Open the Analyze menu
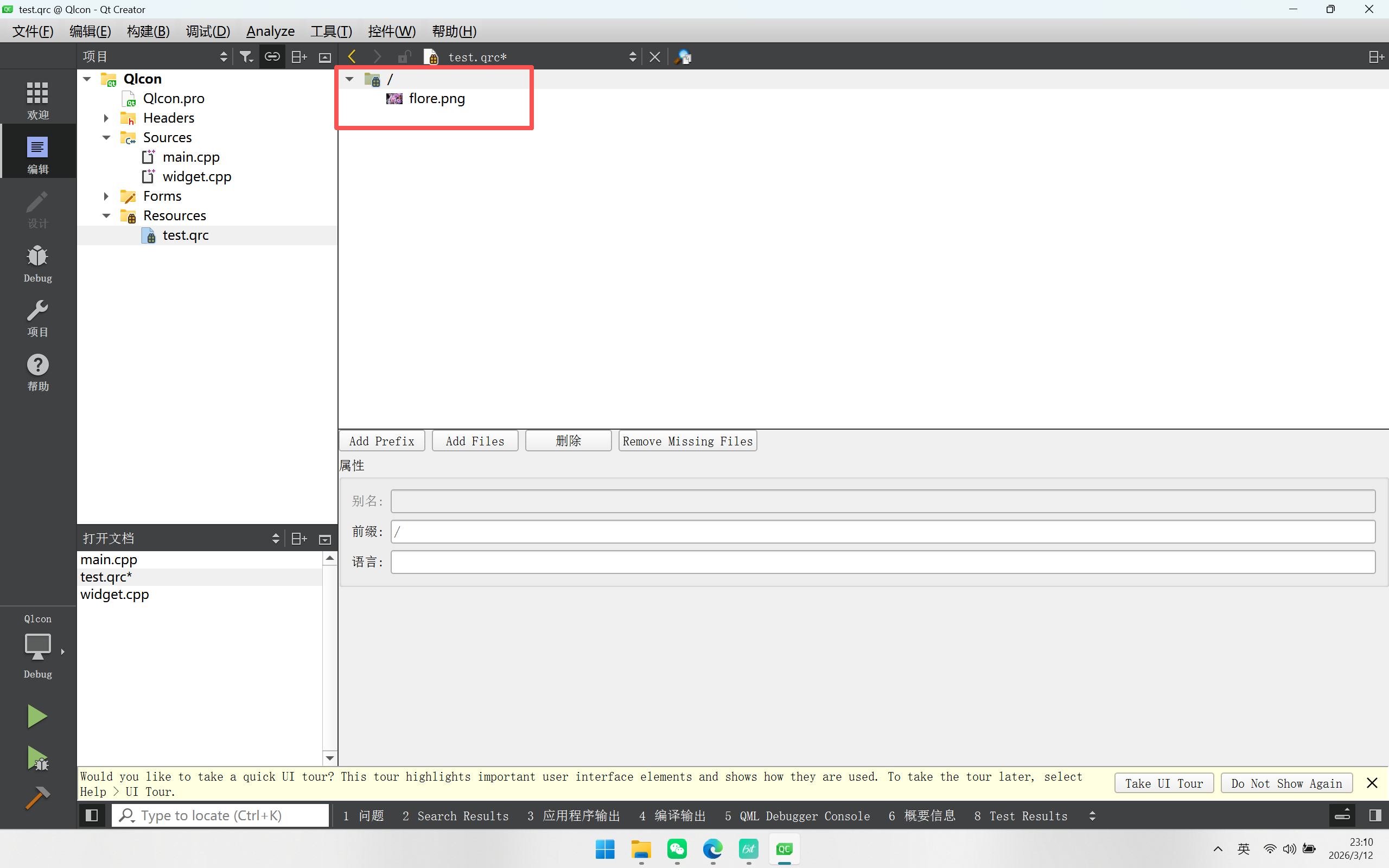 (x=270, y=31)
